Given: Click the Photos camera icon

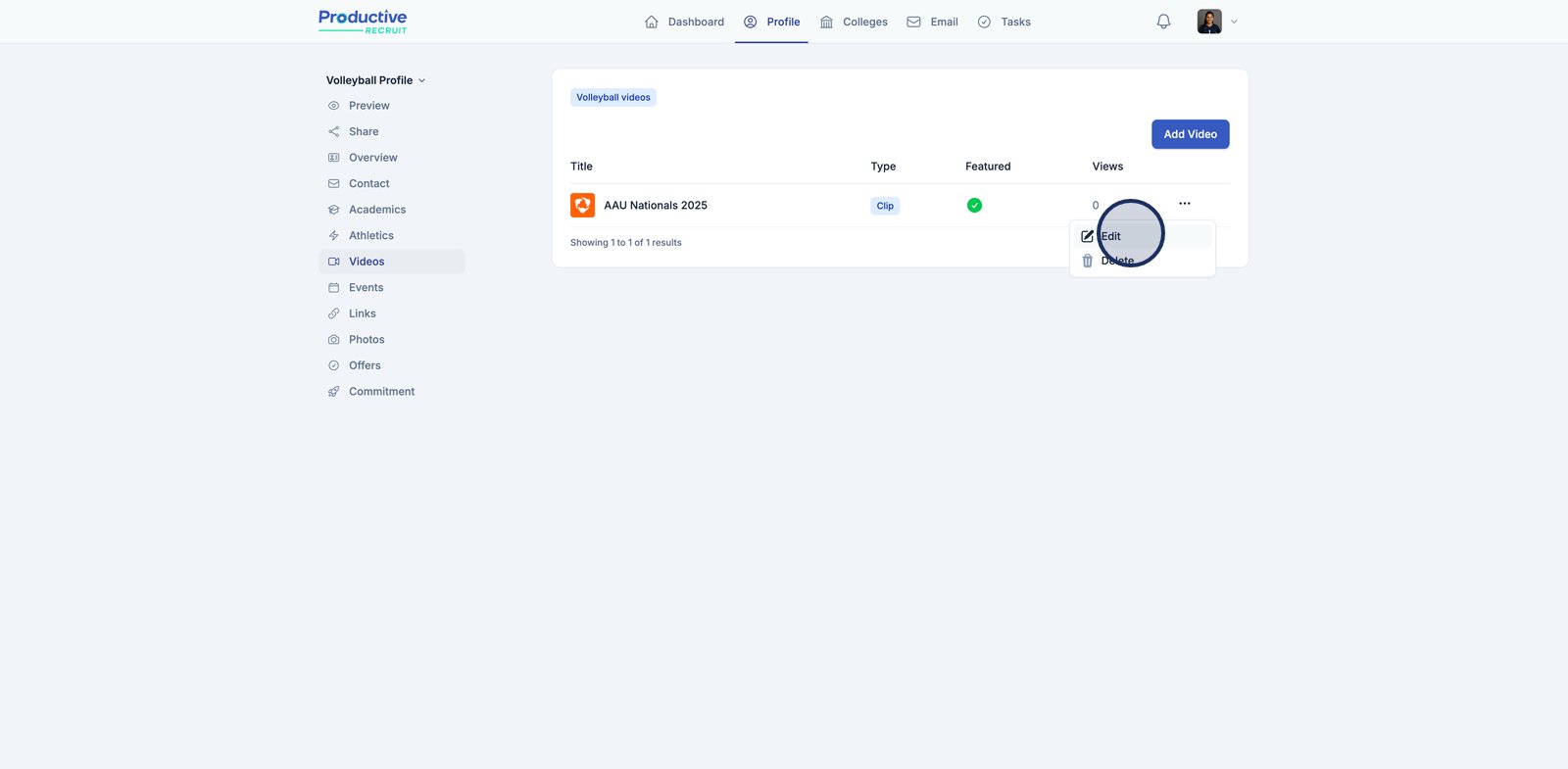Looking at the screenshot, I should (x=334, y=340).
